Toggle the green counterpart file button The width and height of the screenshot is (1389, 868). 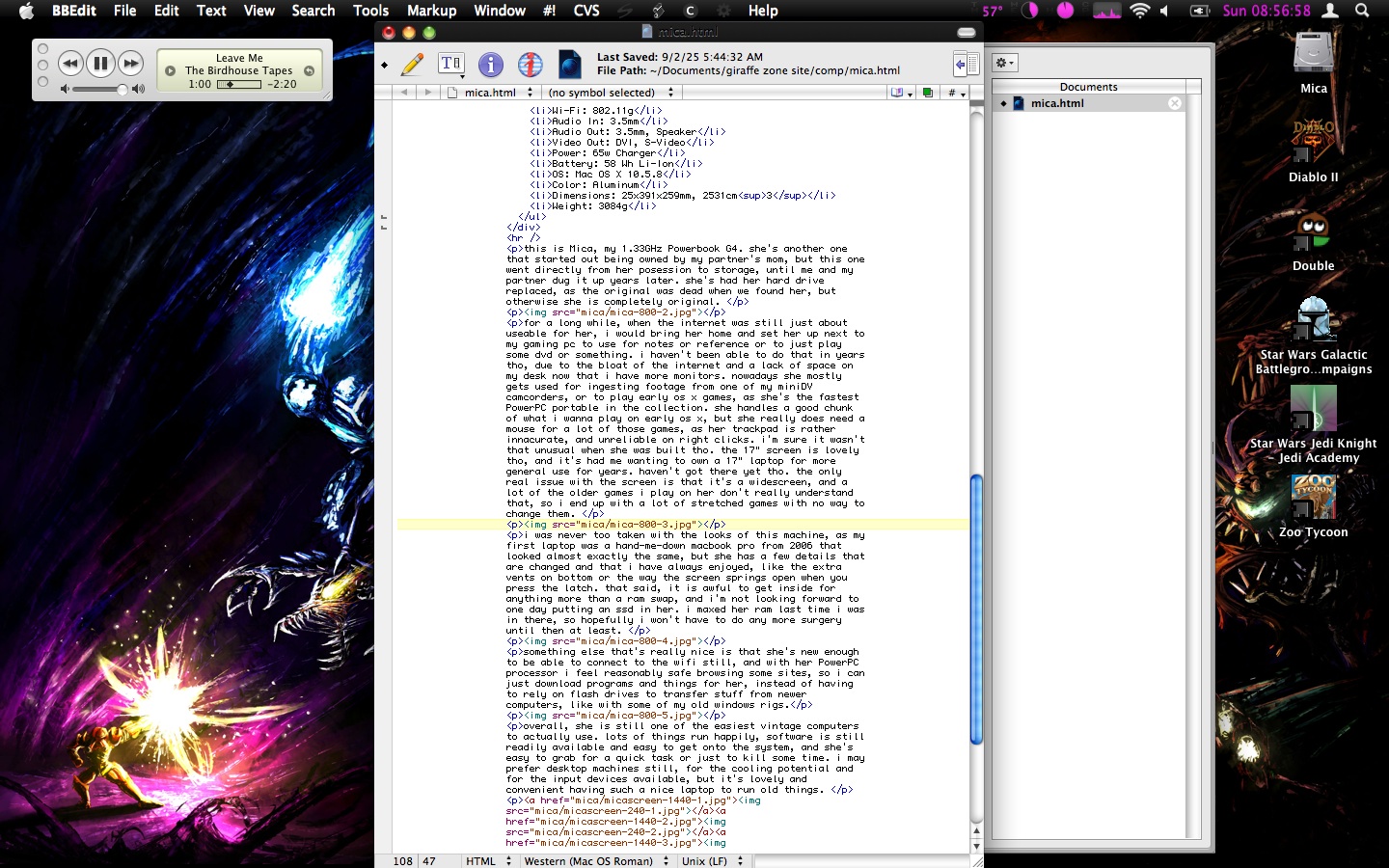click(927, 93)
